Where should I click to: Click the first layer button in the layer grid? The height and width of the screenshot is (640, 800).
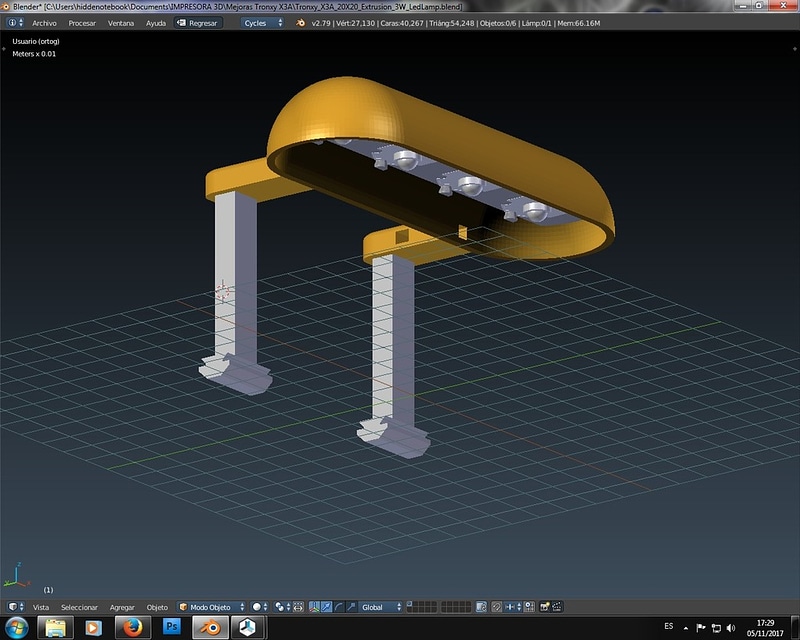click(x=410, y=604)
